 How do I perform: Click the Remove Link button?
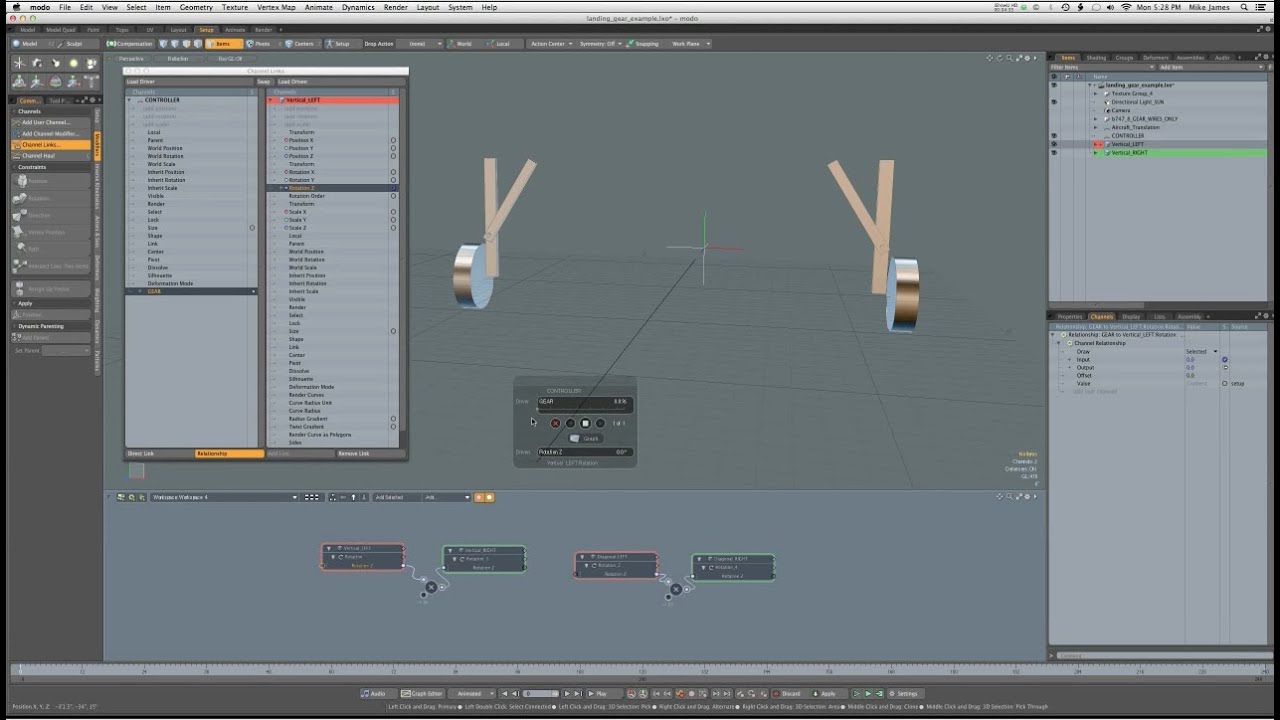(370, 454)
